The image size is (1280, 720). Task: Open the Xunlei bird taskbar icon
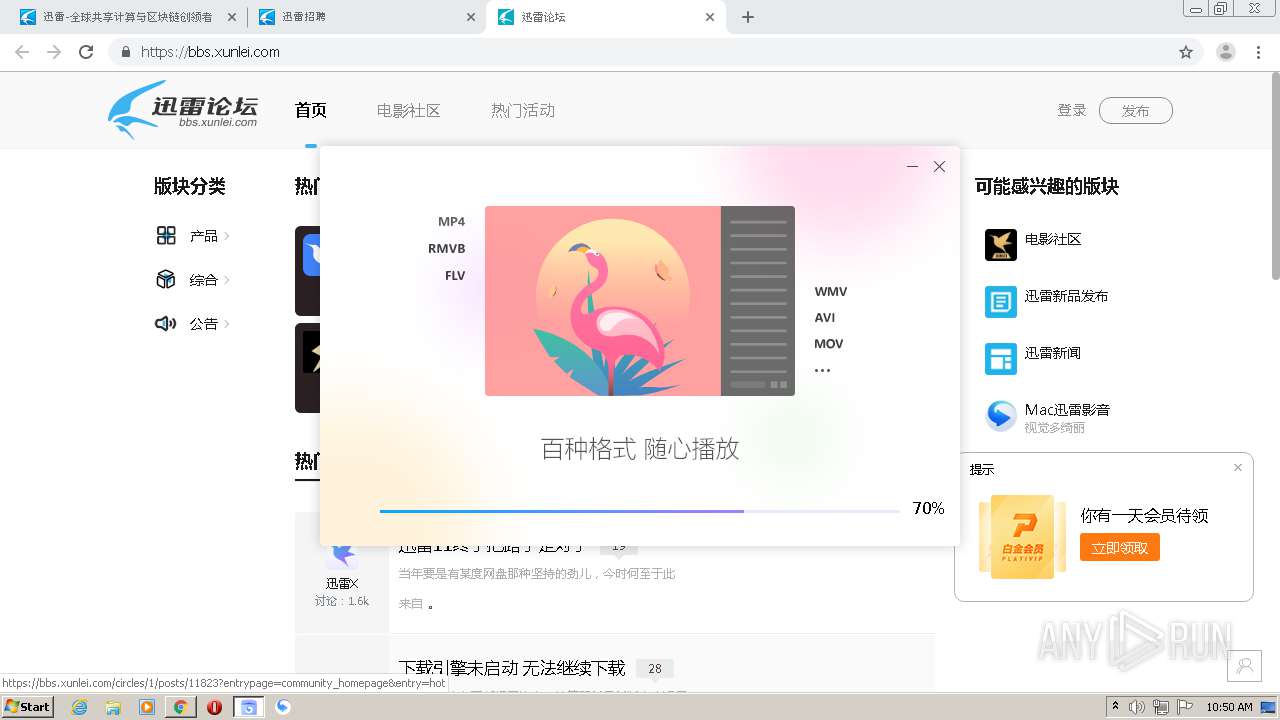283,707
